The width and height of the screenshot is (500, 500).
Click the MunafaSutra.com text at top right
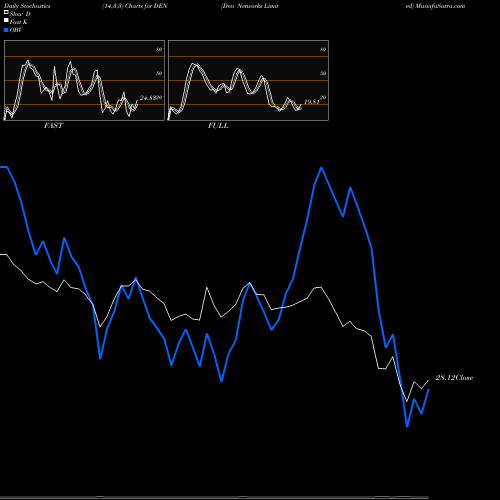(440, 6)
